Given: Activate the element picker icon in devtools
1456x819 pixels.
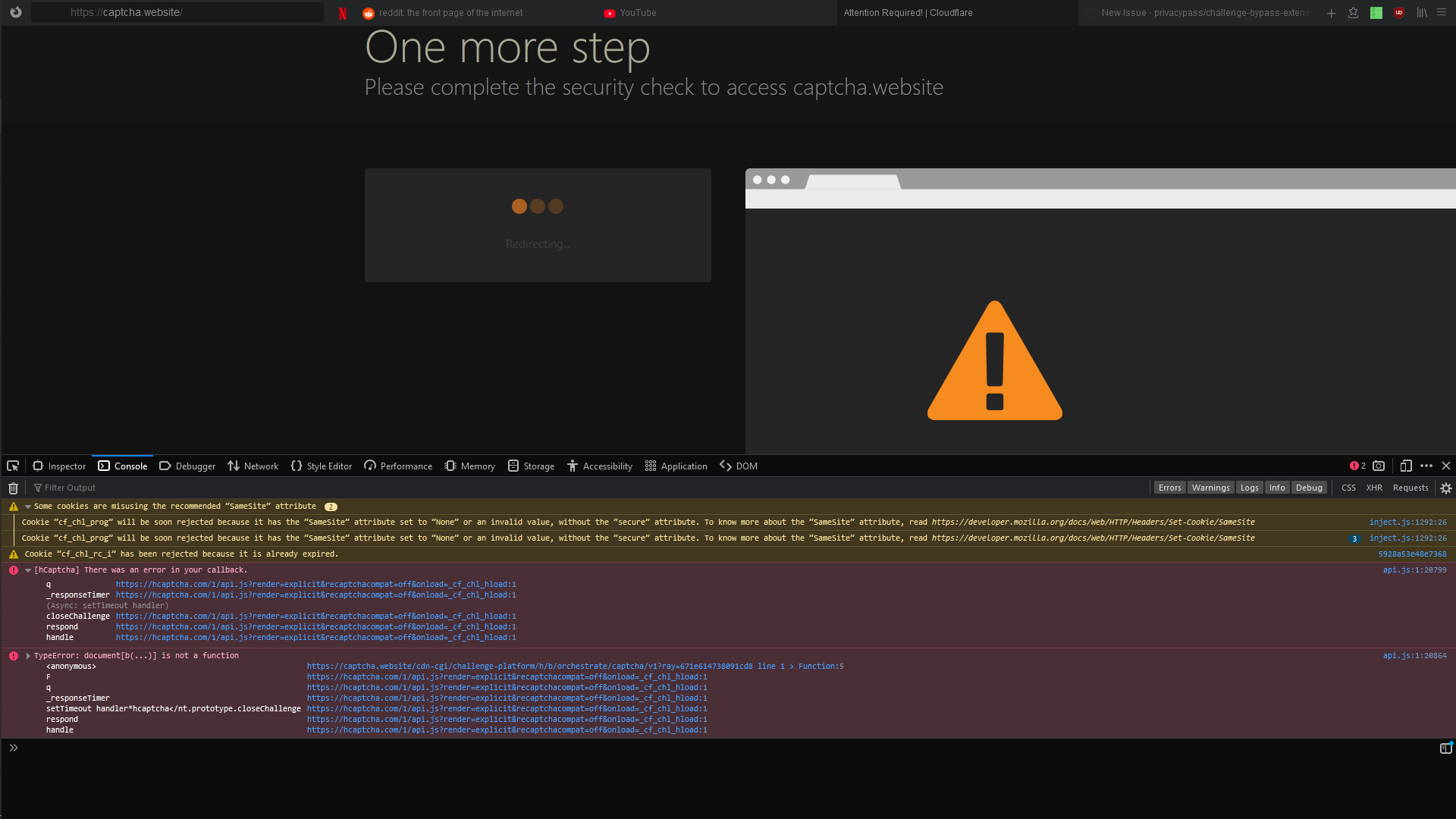Looking at the screenshot, I should coord(13,466).
